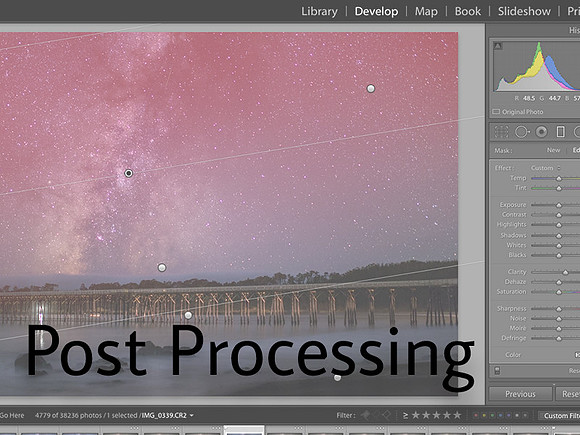The width and height of the screenshot is (580, 435).
Task: Click the Contrast slider handle
Action: click(559, 215)
